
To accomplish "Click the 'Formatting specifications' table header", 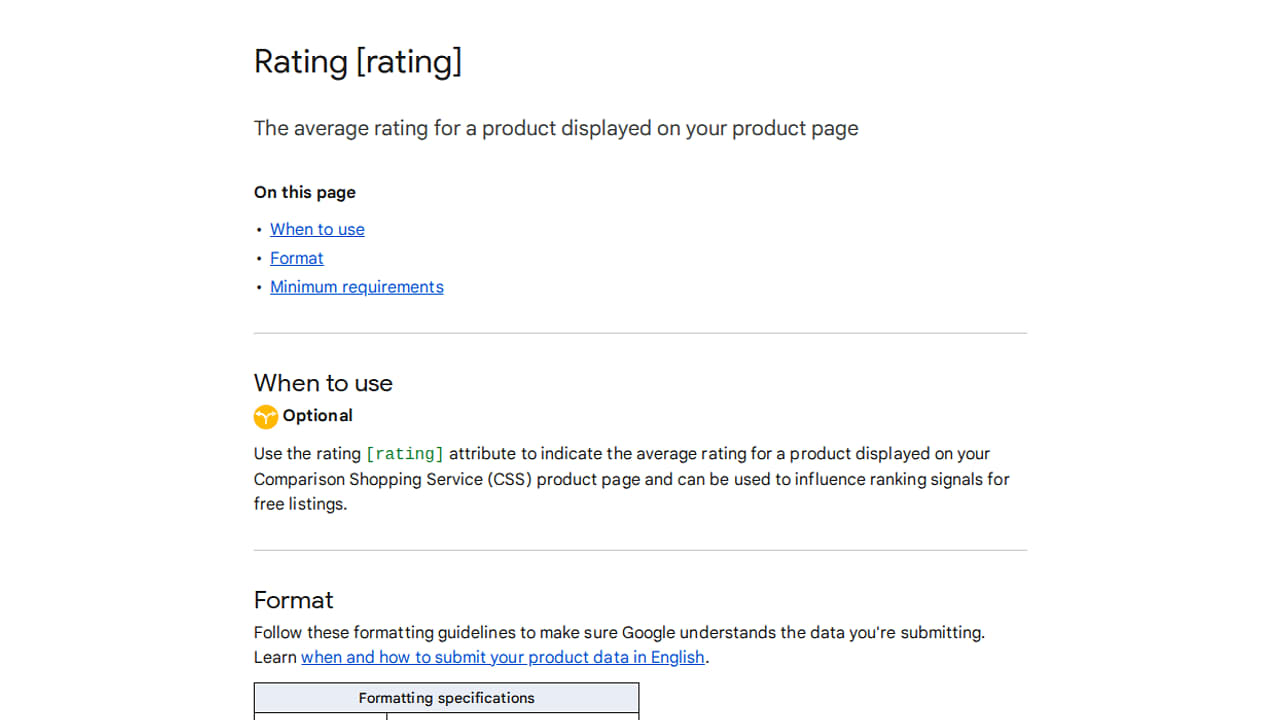I will [447, 698].
